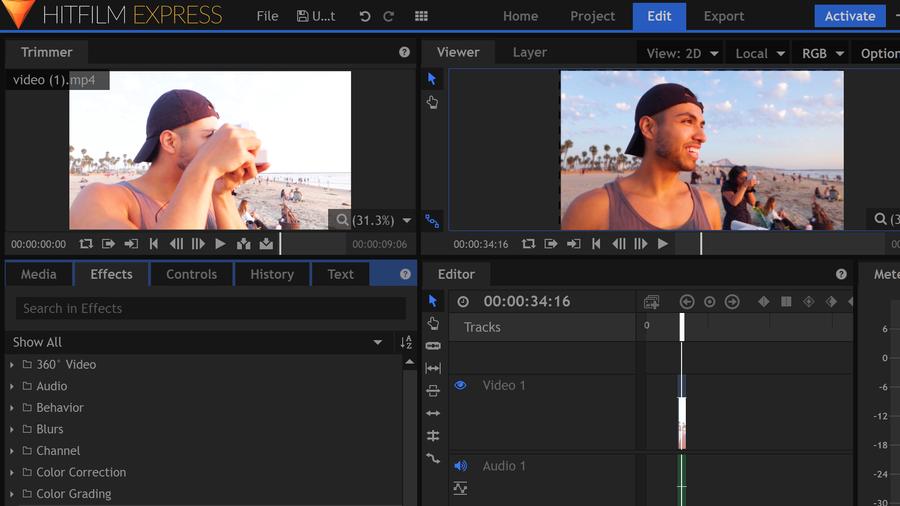Go to previous keyframe in Editor

(x=687, y=302)
